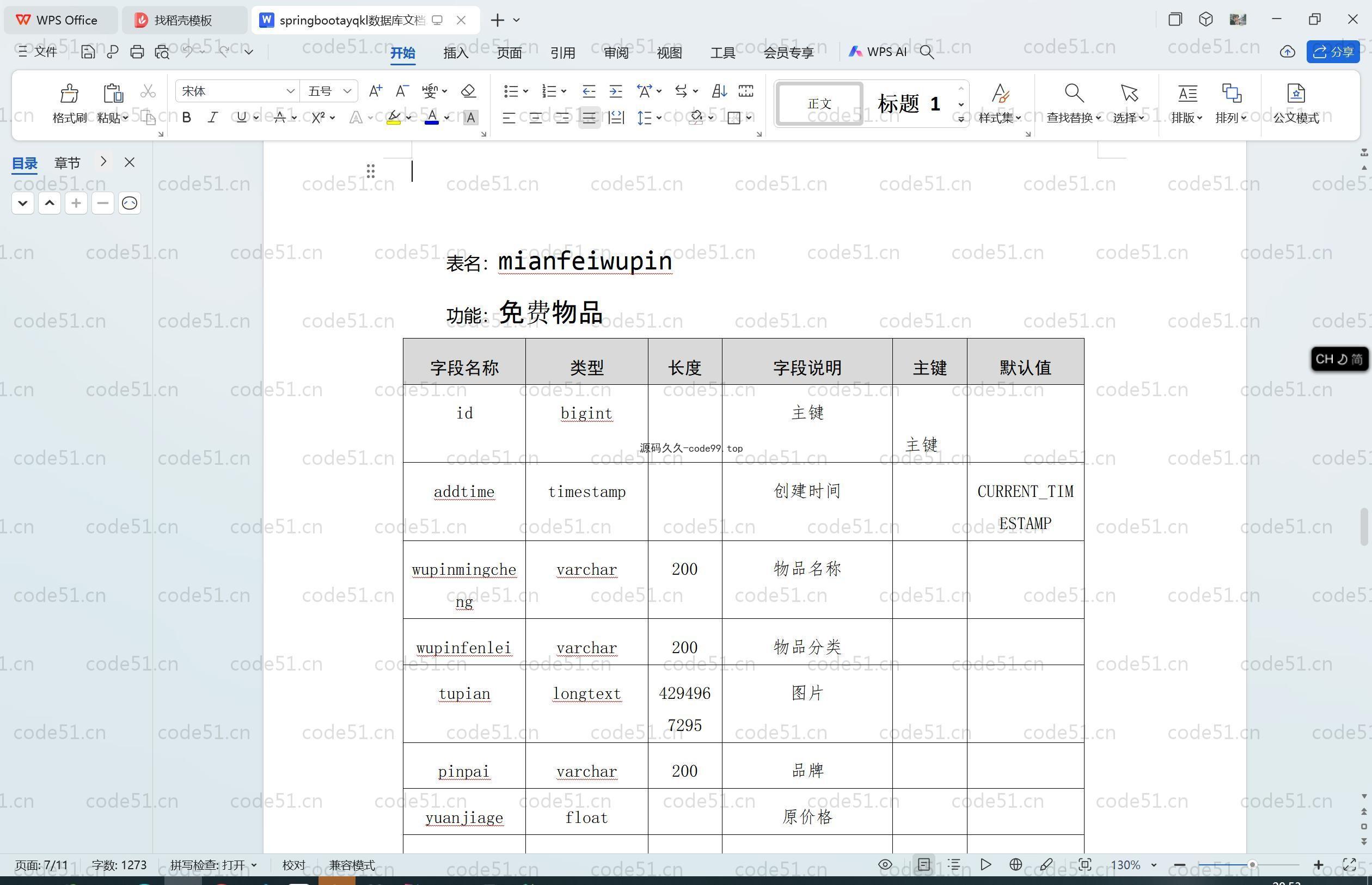Toggle Underline formatting

pyautogui.click(x=241, y=117)
